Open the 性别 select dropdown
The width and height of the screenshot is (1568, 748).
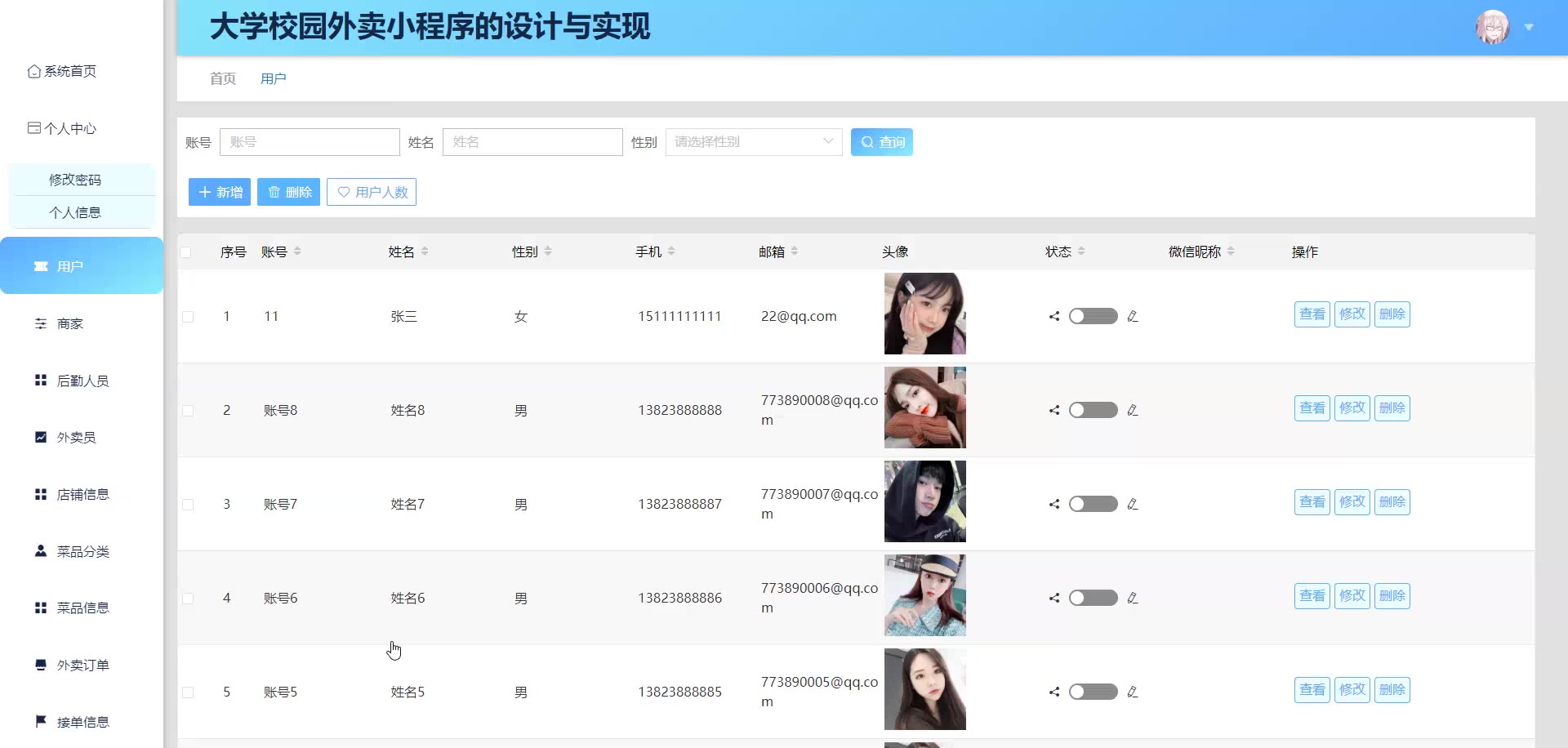pos(753,142)
